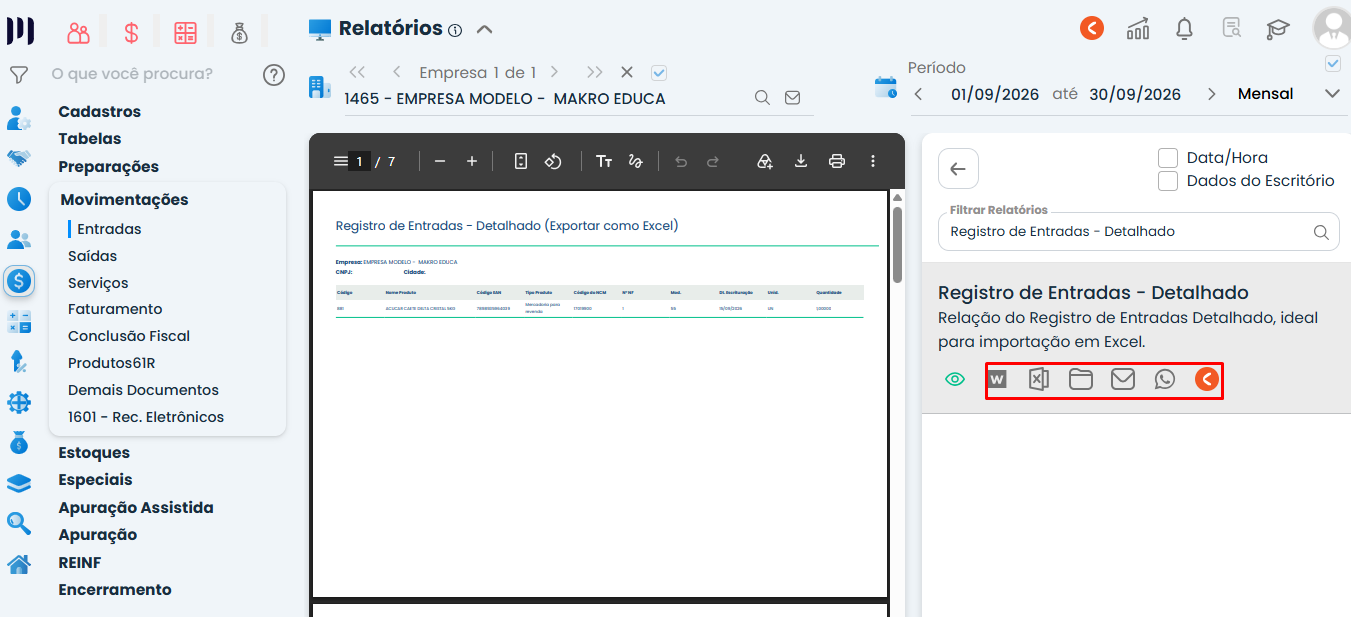Print the report from PDF toolbar
1351x617 pixels.
pos(837,161)
